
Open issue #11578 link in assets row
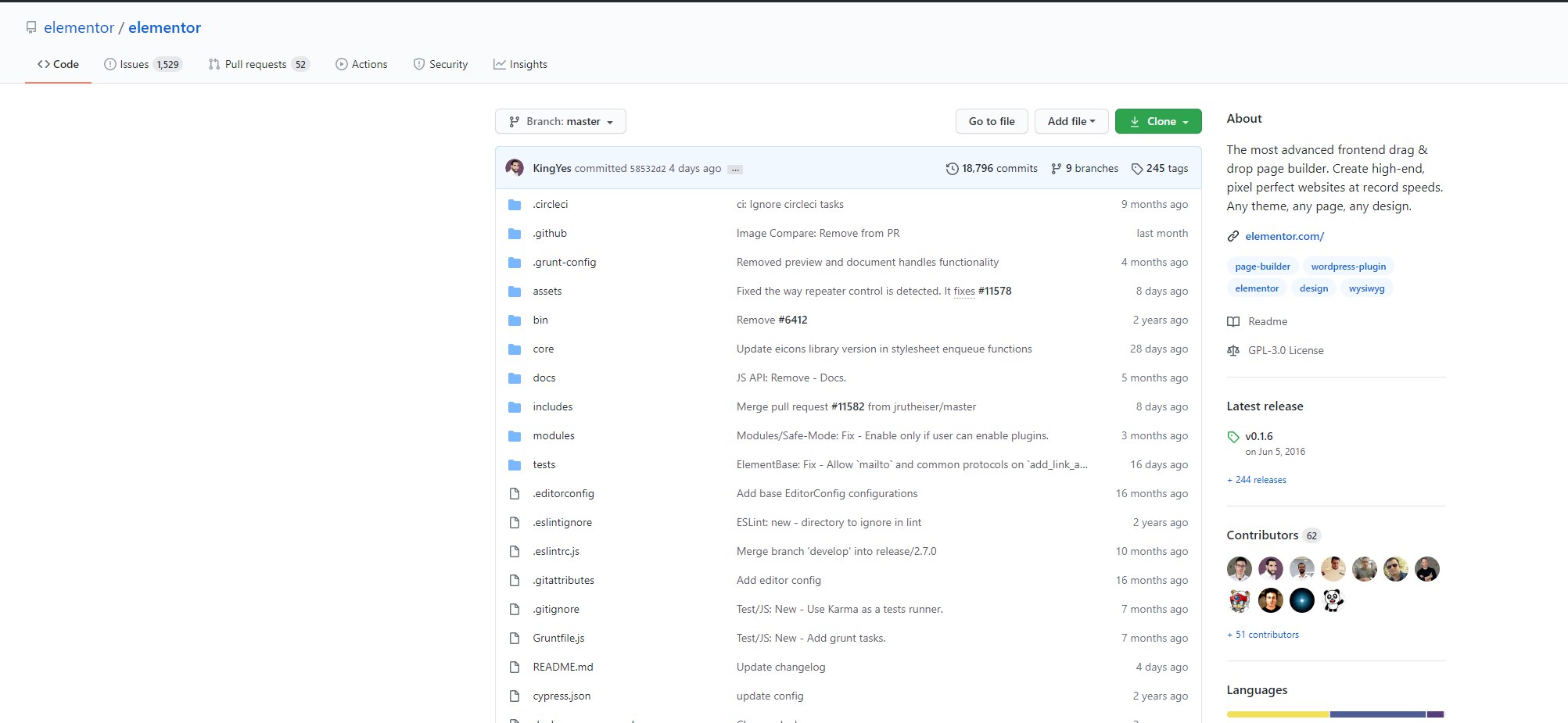(x=995, y=291)
